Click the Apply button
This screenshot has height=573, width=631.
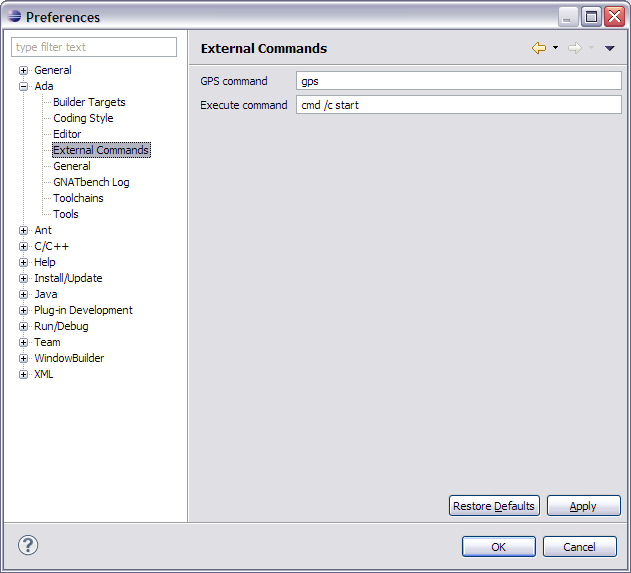pyautogui.click(x=584, y=506)
